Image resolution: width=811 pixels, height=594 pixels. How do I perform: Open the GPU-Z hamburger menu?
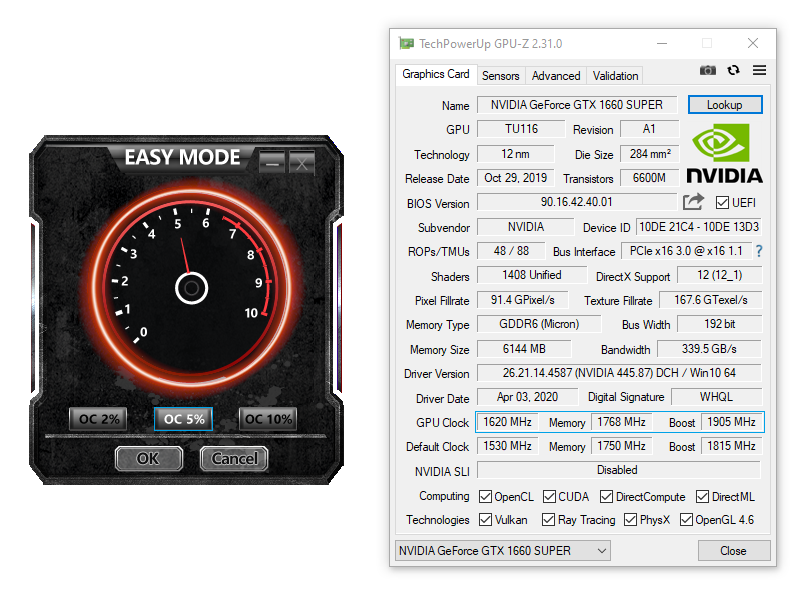pos(759,70)
